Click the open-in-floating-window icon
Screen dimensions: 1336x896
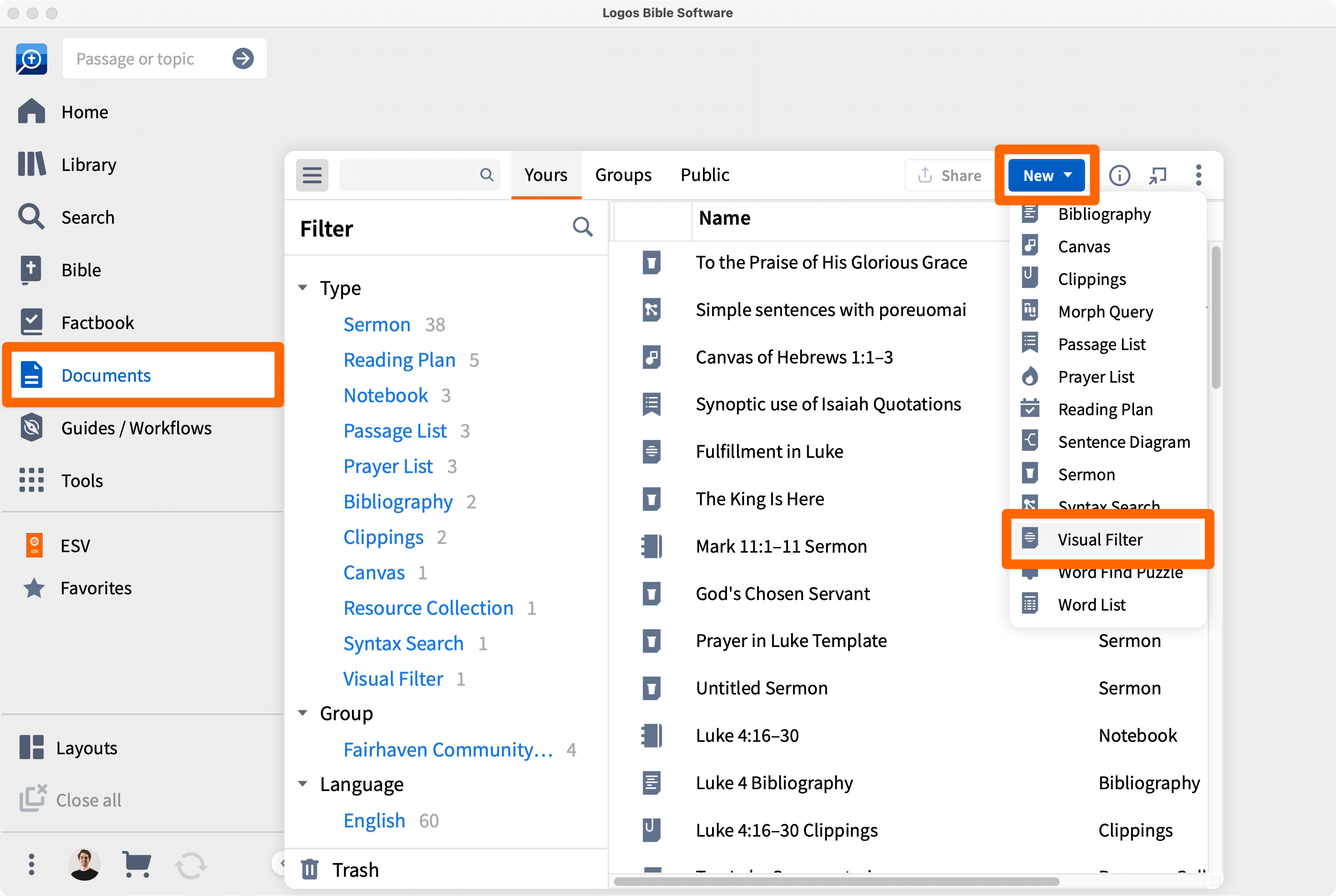(1158, 175)
